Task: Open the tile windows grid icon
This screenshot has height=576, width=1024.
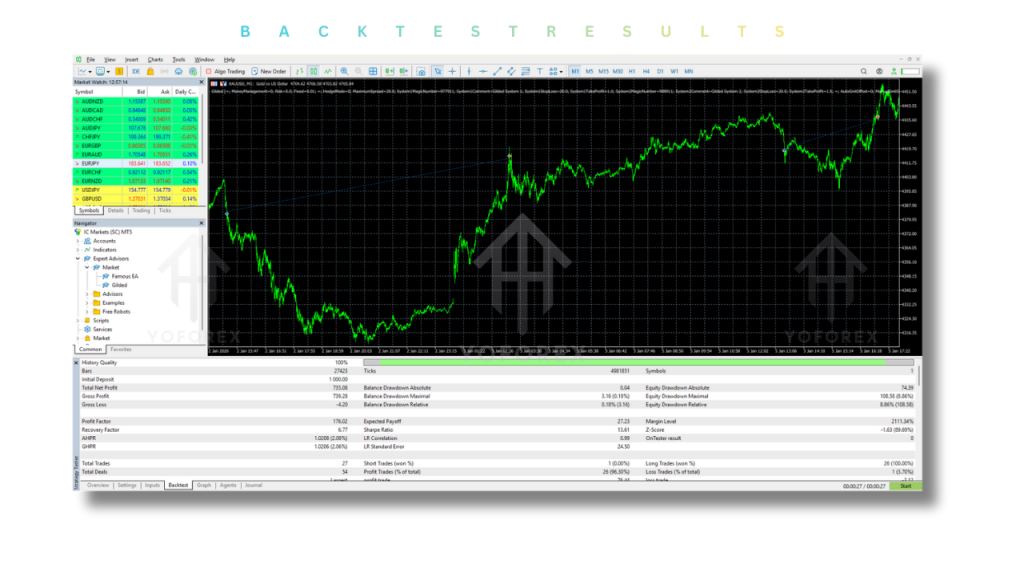Action: tap(373, 72)
